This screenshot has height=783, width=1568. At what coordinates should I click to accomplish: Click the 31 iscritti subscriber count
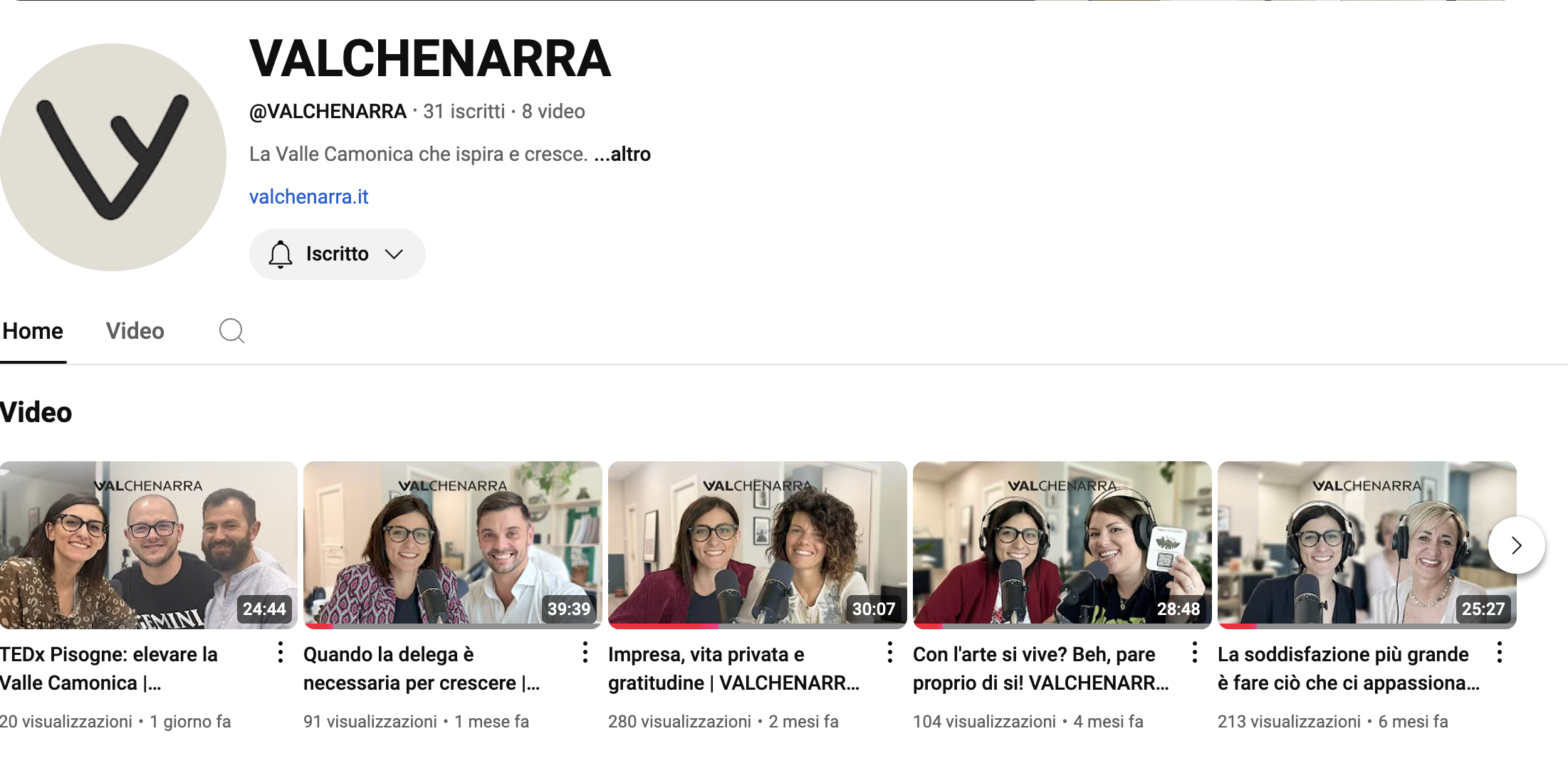[464, 112]
